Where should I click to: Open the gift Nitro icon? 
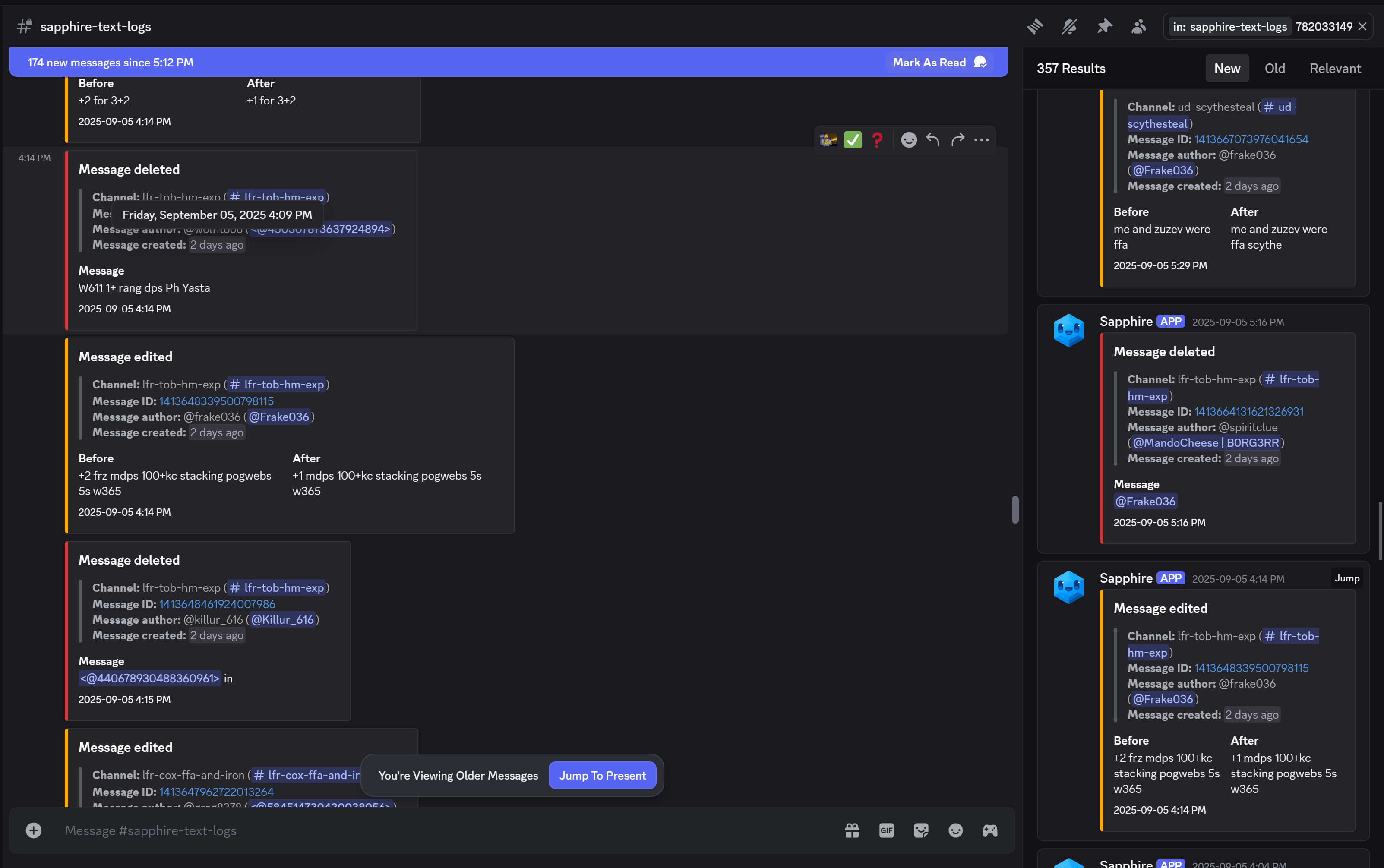click(x=852, y=830)
